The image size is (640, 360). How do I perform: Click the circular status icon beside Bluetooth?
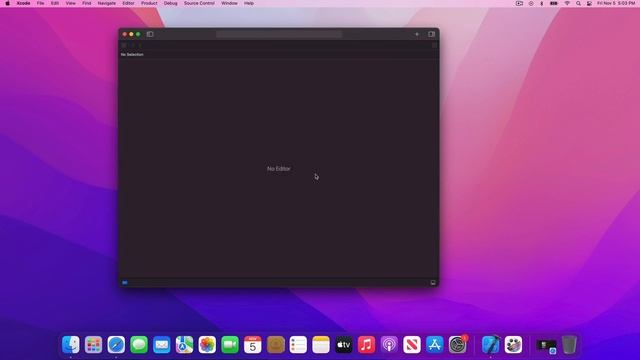(531, 3)
